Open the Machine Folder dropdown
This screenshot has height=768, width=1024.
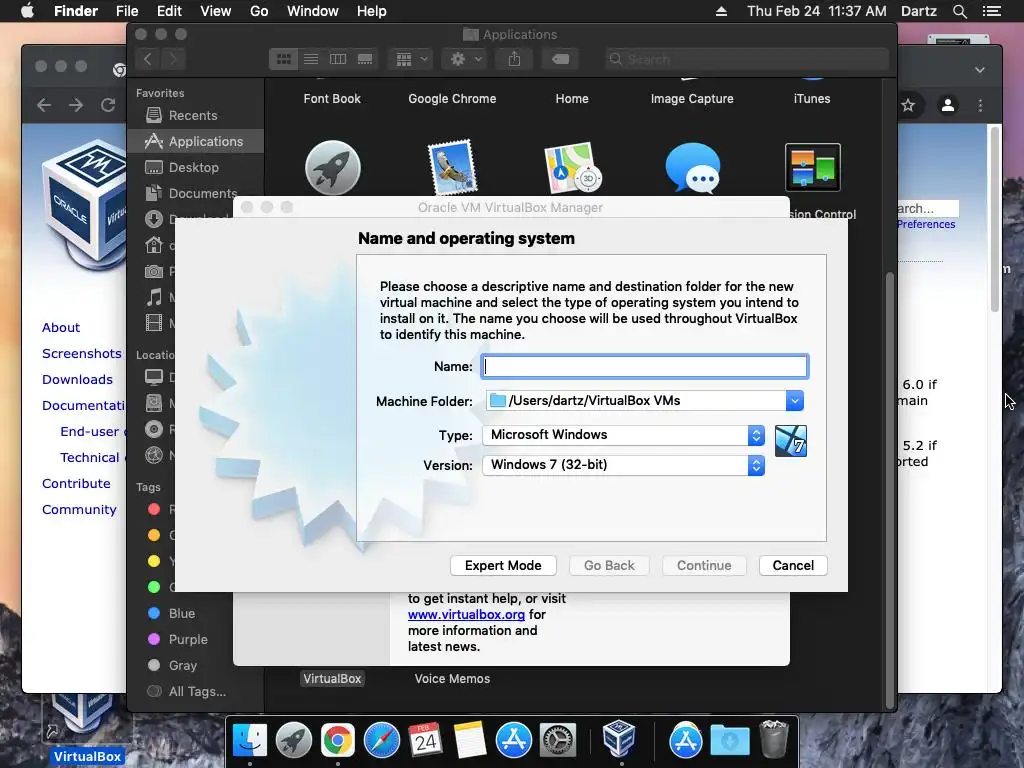[x=794, y=400]
